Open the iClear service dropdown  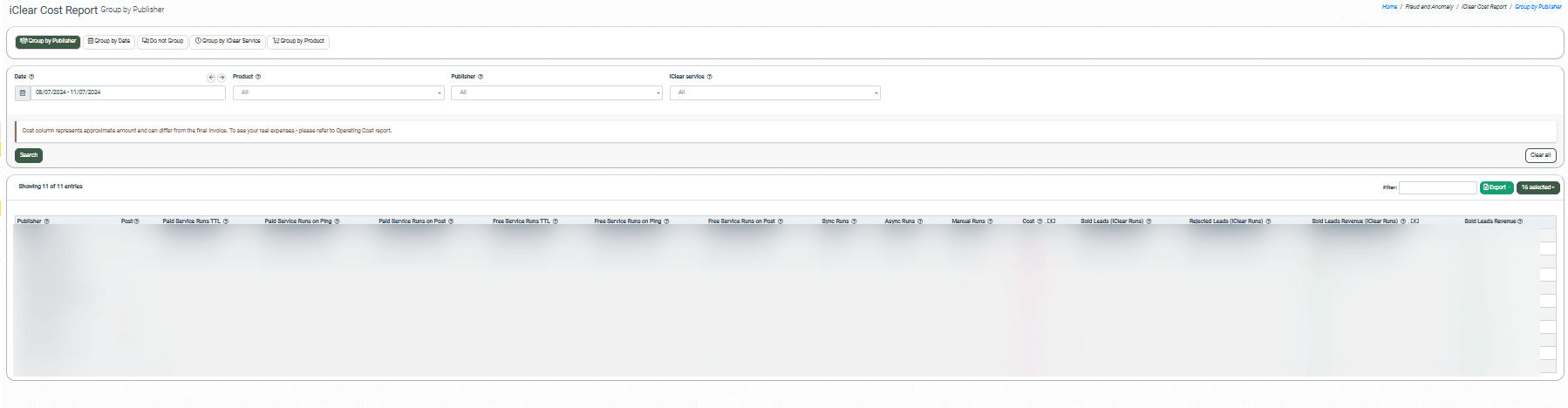coord(774,92)
